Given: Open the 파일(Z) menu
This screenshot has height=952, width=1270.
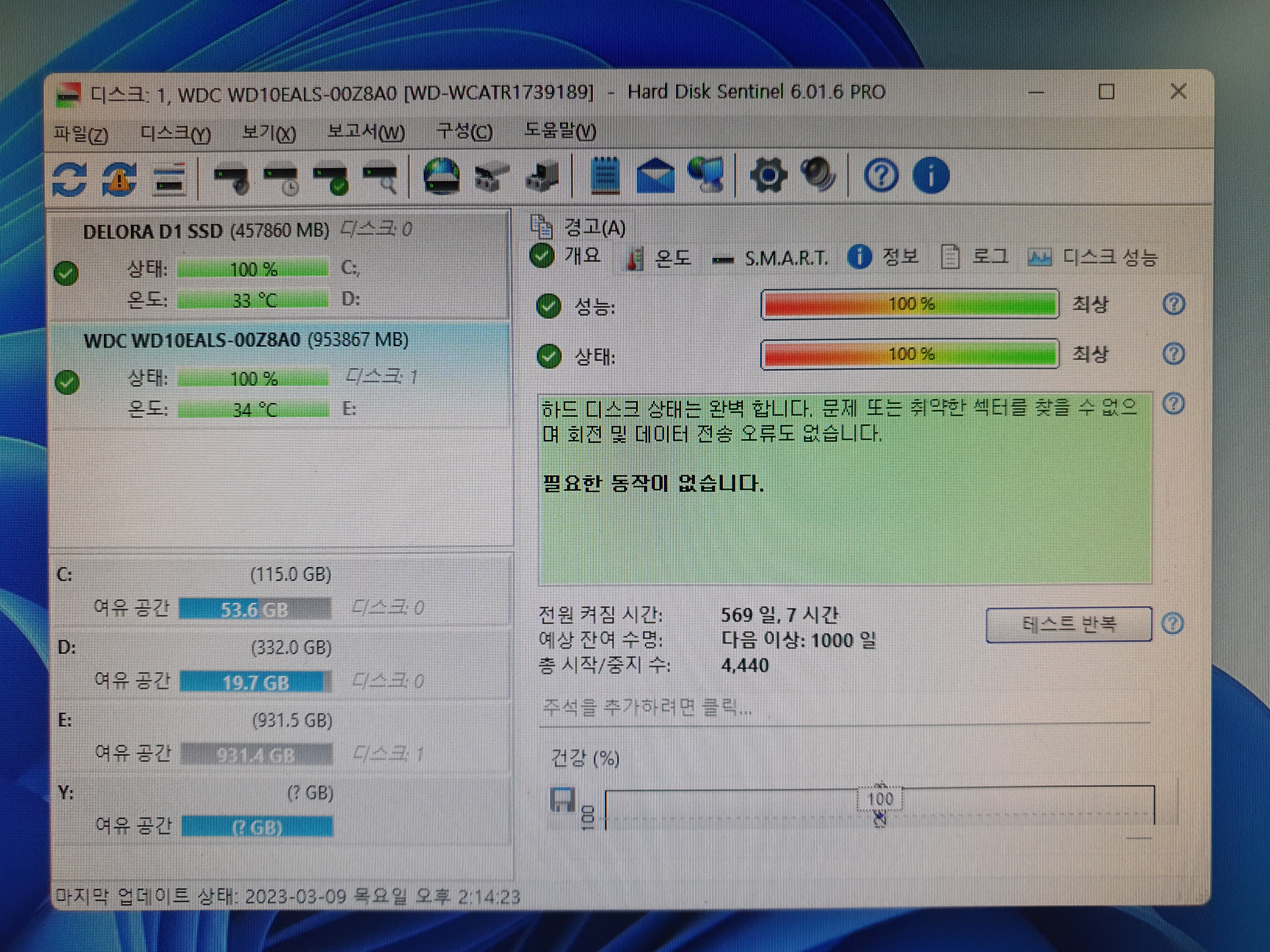Looking at the screenshot, I should [x=81, y=134].
